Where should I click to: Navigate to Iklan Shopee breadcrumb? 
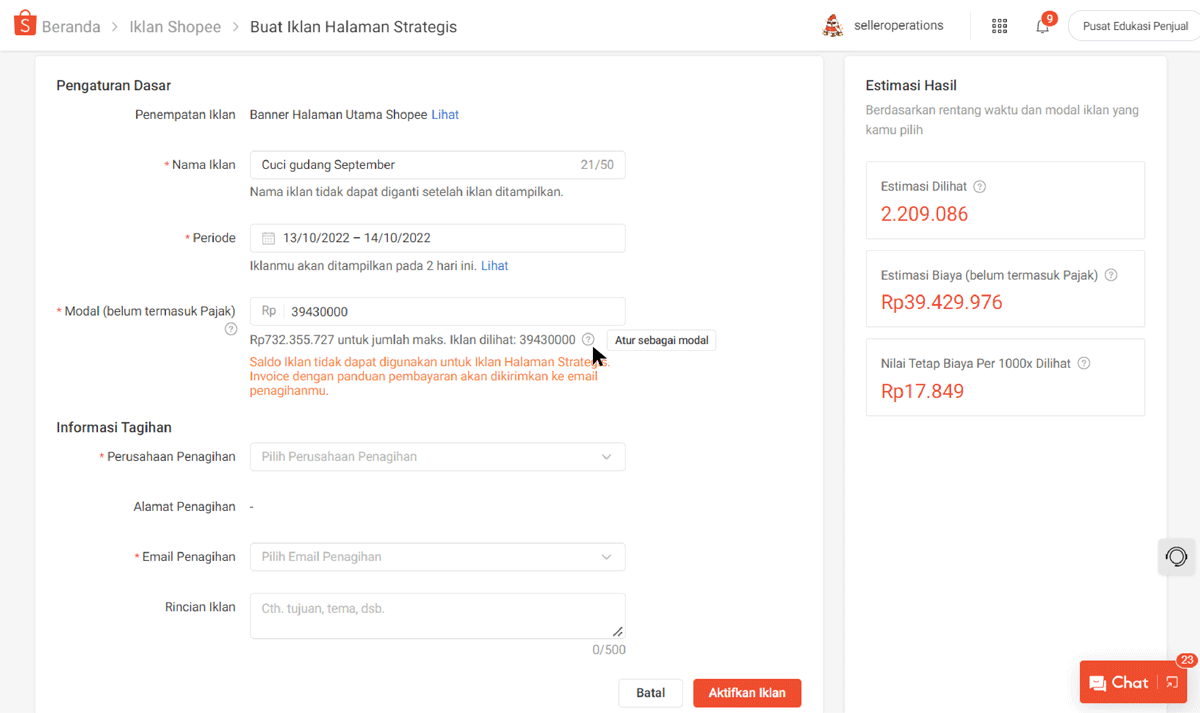175,27
